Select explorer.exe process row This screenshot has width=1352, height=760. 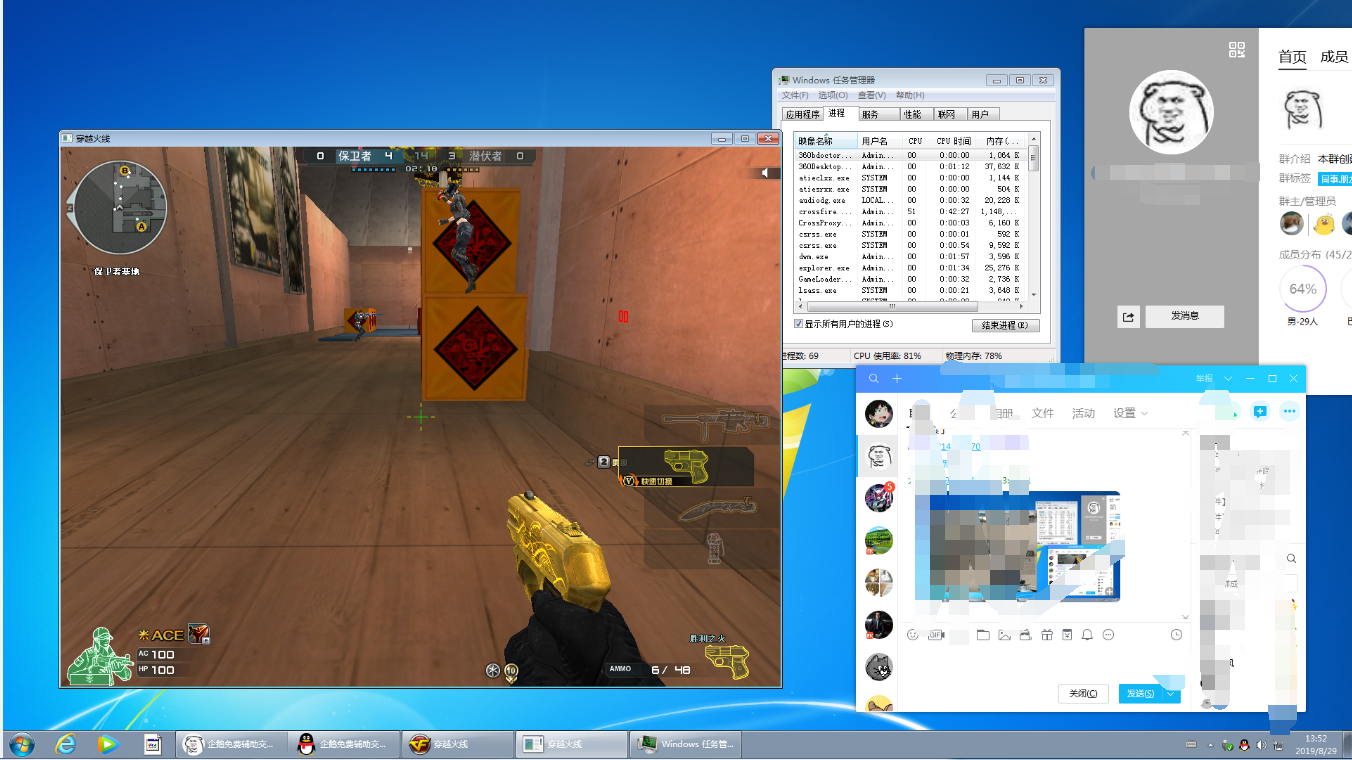coord(911,268)
